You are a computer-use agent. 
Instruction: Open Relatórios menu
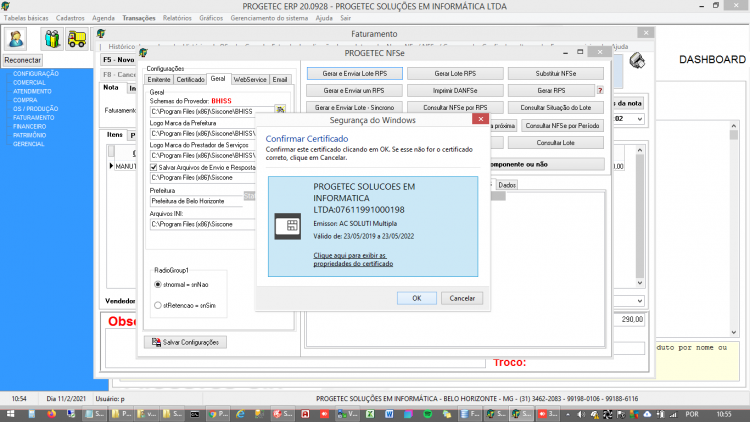pos(177,18)
